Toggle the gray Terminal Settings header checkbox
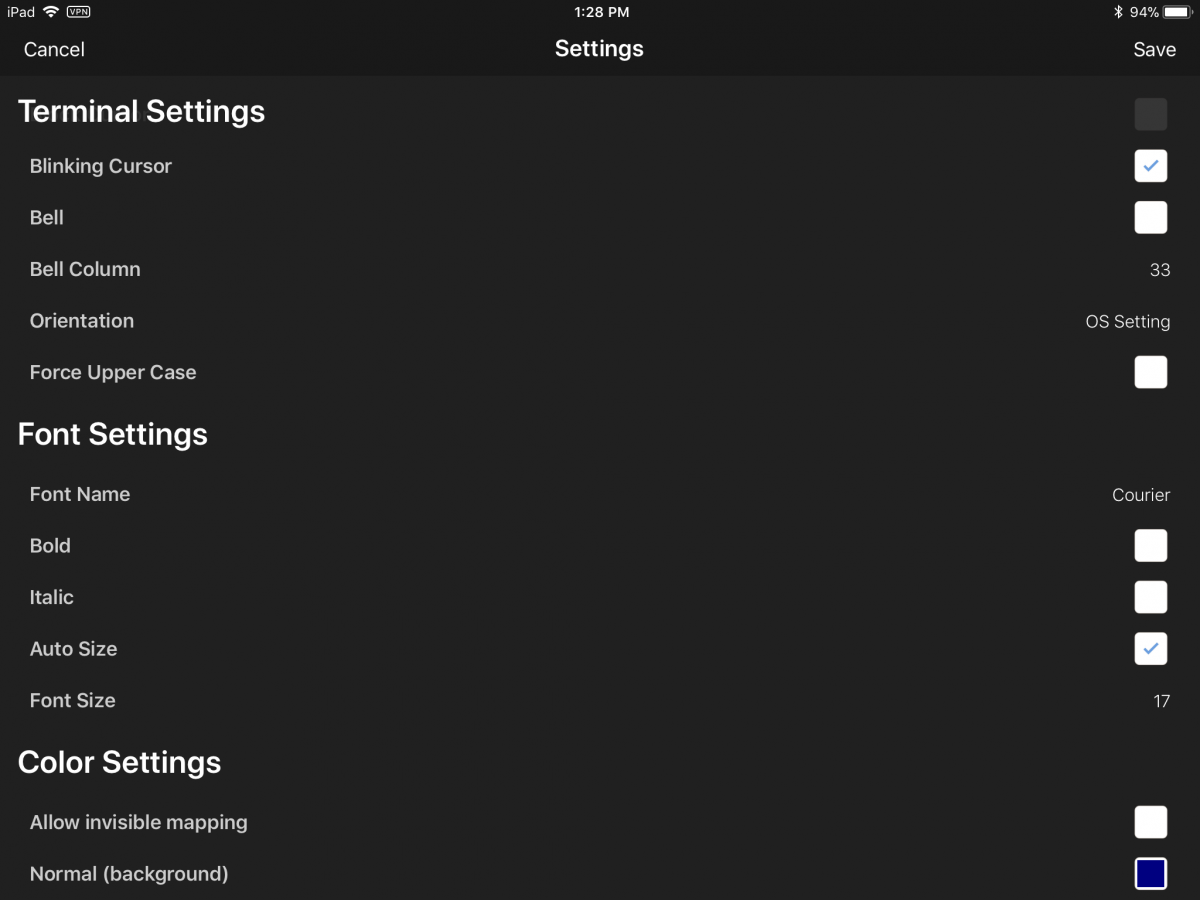Screen dimensions: 1200x900 1150,114
